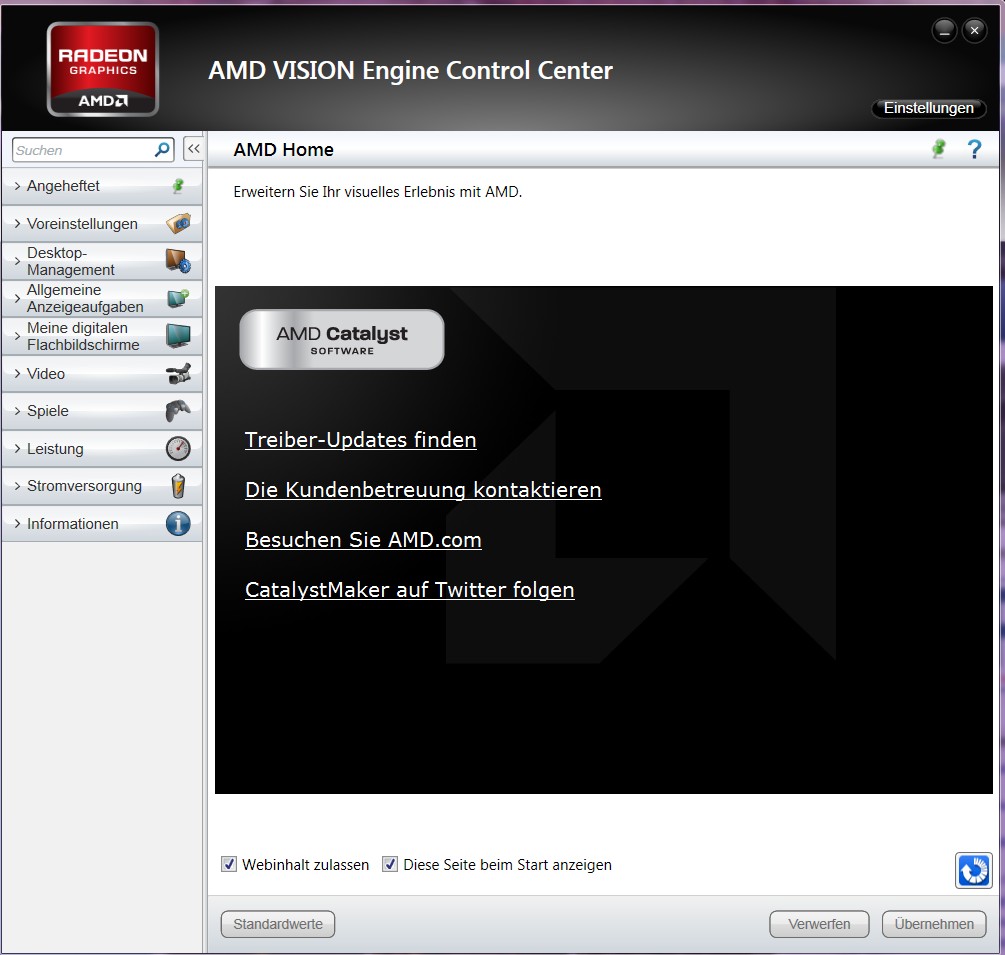Image resolution: width=1005 pixels, height=955 pixels.
Task: Open the Treiber-Updates finden link
Action: 360,440
